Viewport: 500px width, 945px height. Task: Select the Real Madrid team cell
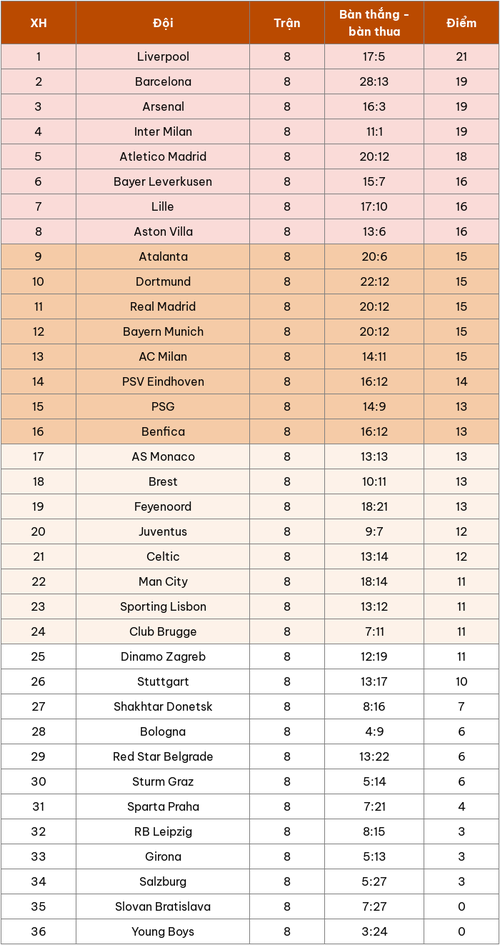click(x=163, y=307)
